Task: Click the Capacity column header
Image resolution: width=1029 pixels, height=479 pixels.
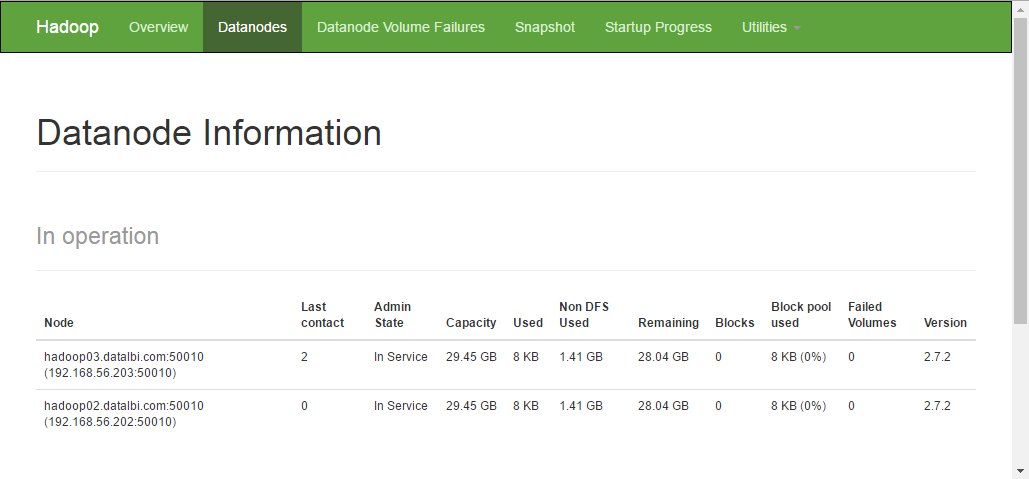Action: (471, 323)
